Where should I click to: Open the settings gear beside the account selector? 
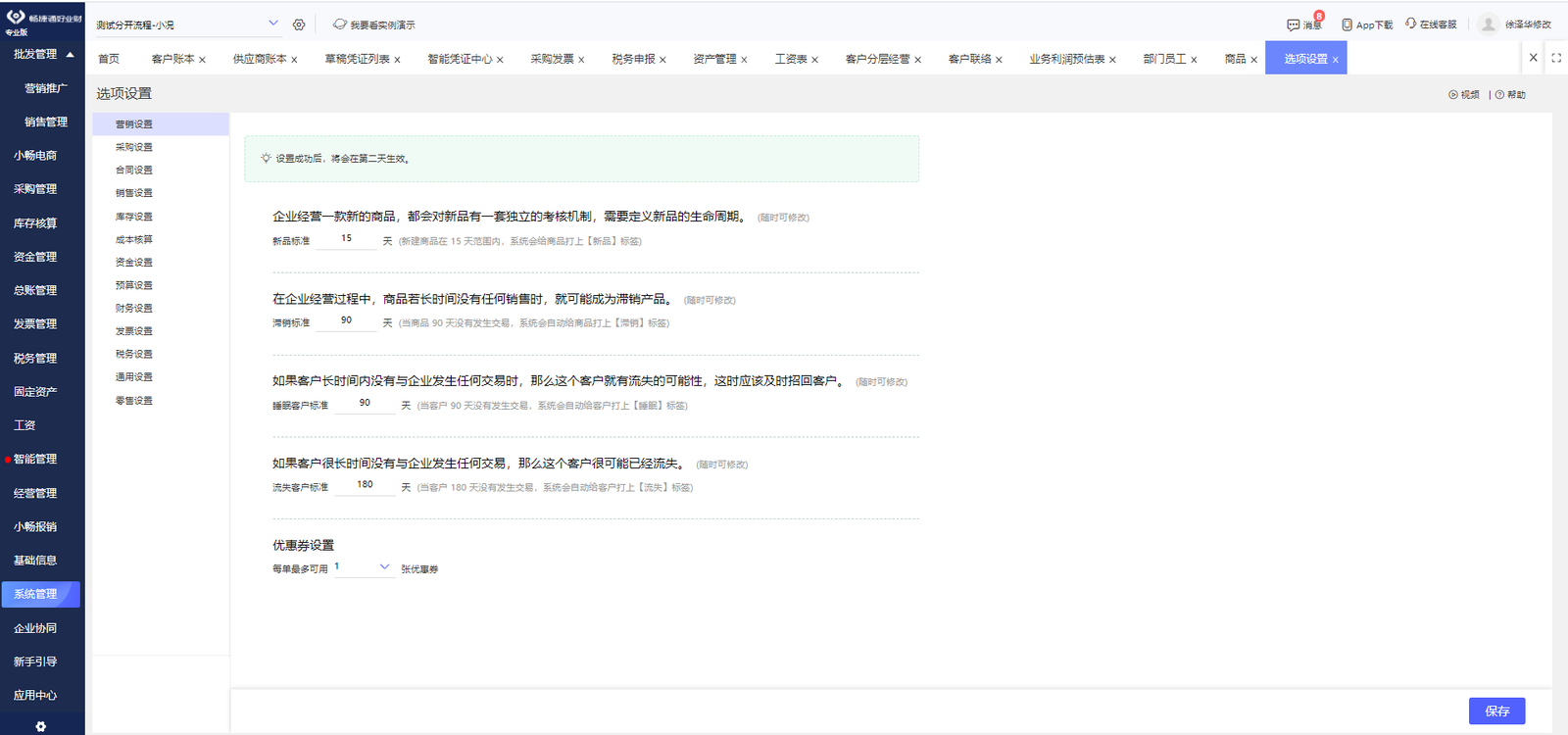[x=299, y=24]
